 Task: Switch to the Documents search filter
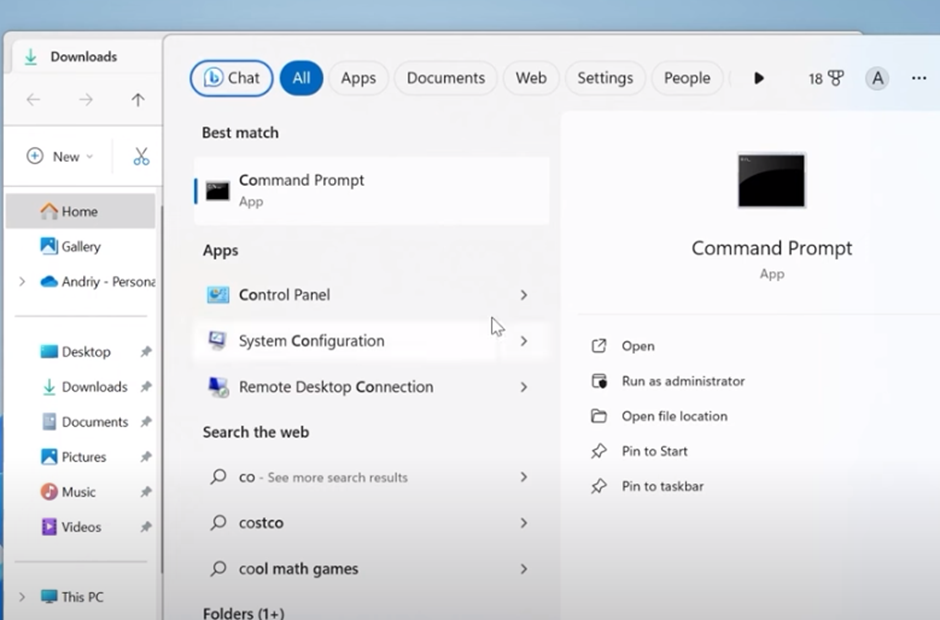(445, 77)
